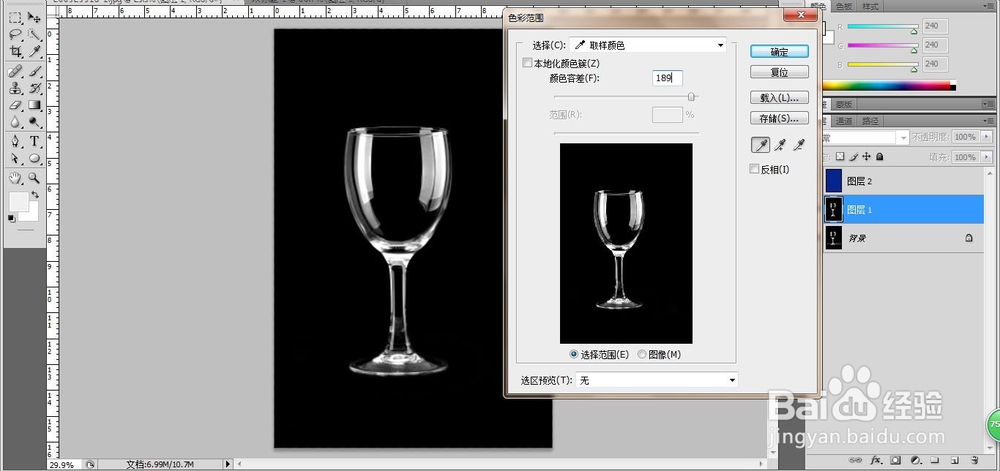Switch to the 通道 tab
This screenshot has height=471, width=1000.
coord(844,120)
